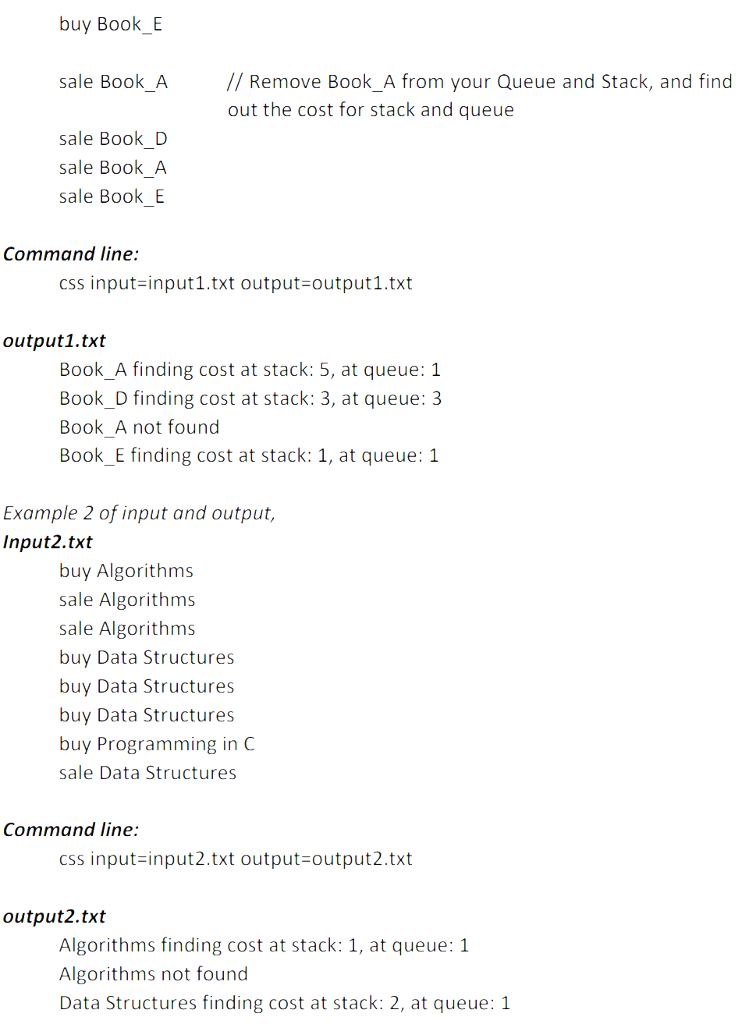The height and width of the screenshot is (1024, 749).
Task: Click the 'output2.txt' heading
Action: [x=54, y=917]
